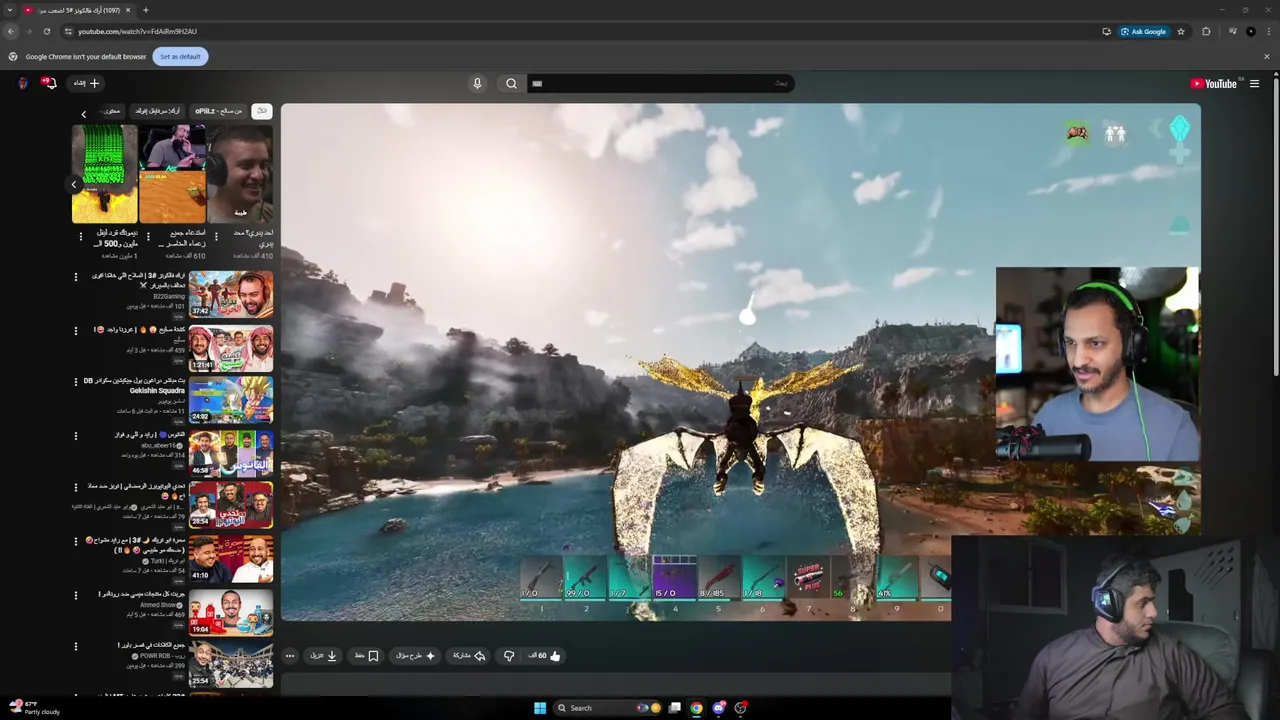This screenshot has width=1280, height=720.
Task: Click the Ask Google button in address bar
Action: pos(1143,31)
